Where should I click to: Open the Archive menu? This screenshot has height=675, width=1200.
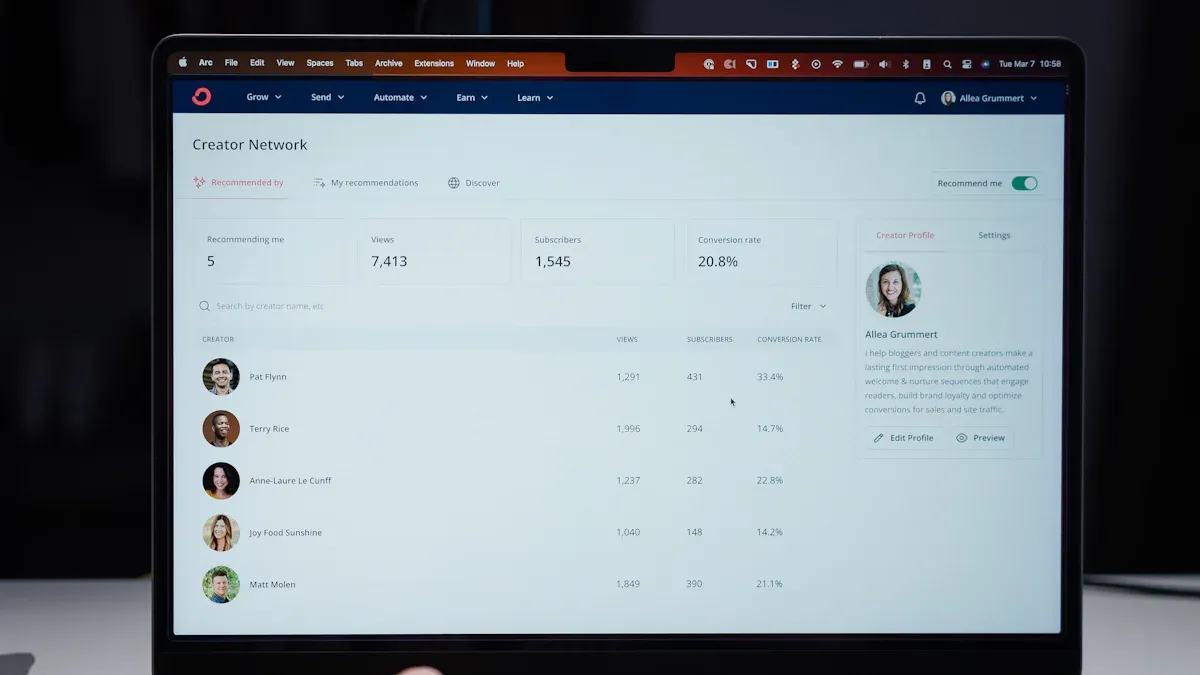coord(388,63)
